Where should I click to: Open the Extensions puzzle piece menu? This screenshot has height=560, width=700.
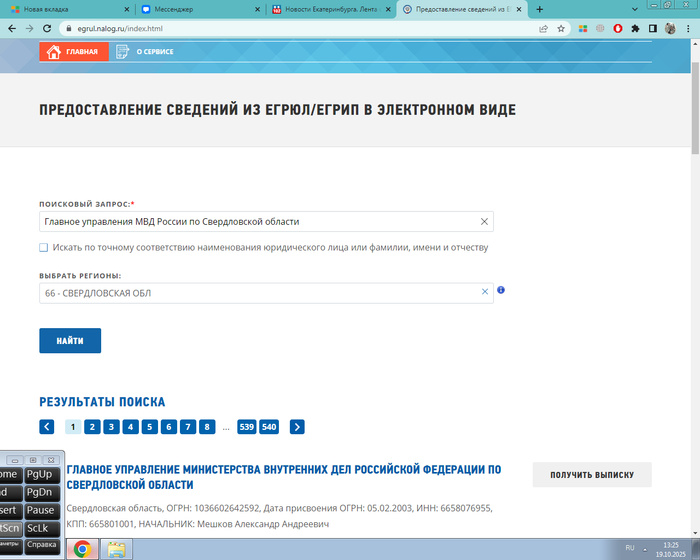click(x=635, y=29)
